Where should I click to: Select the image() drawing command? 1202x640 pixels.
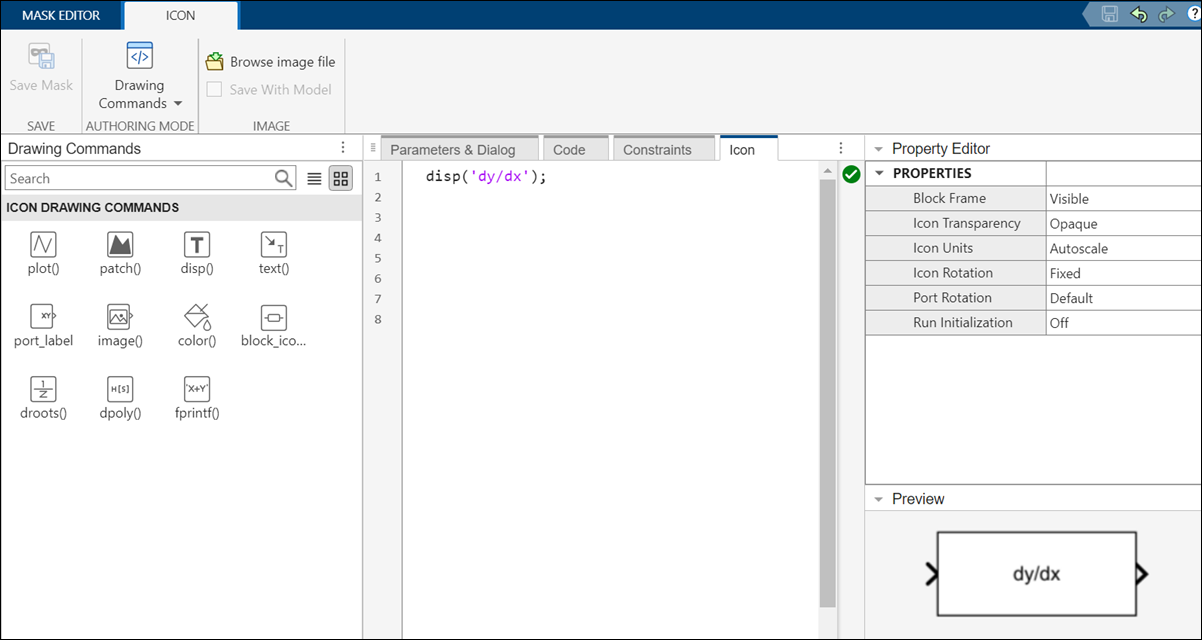(x=119, y=325)
